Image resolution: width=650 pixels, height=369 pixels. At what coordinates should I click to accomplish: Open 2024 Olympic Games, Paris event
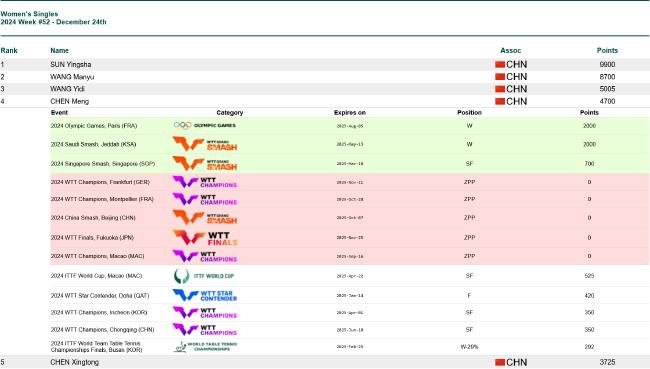click(x=94, y=126)
